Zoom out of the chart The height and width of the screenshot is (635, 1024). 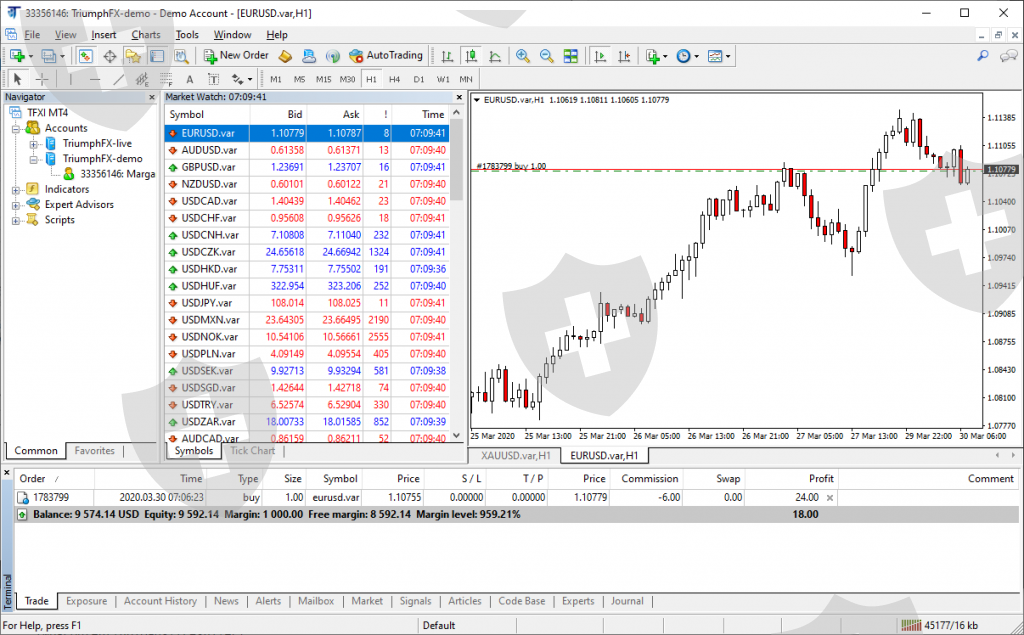click(547, 56)
